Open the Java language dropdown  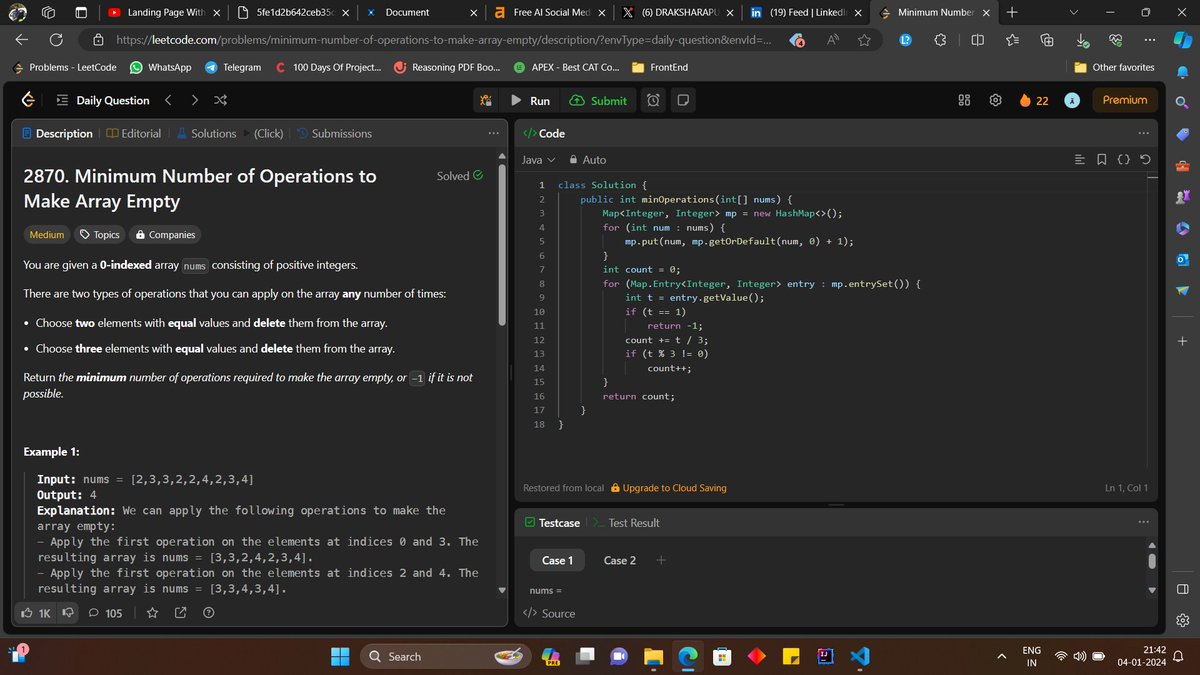pyautogui.click(x=538, y=160)
